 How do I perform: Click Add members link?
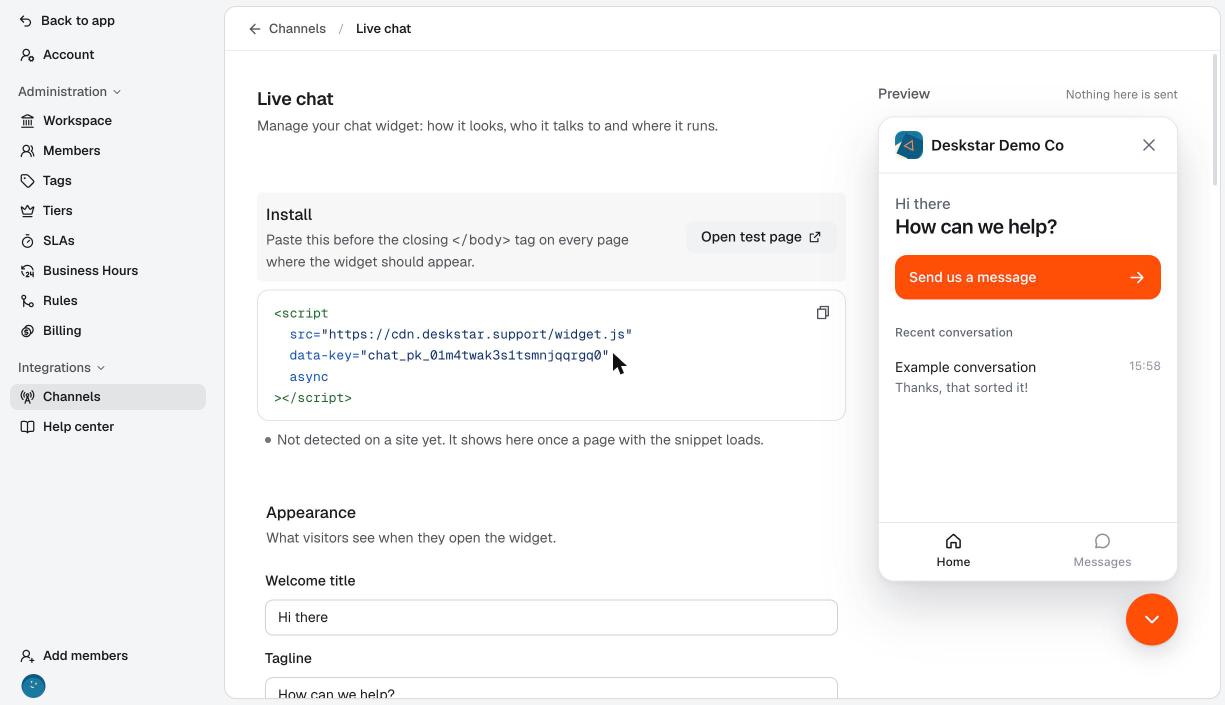(x=85, y=656)
